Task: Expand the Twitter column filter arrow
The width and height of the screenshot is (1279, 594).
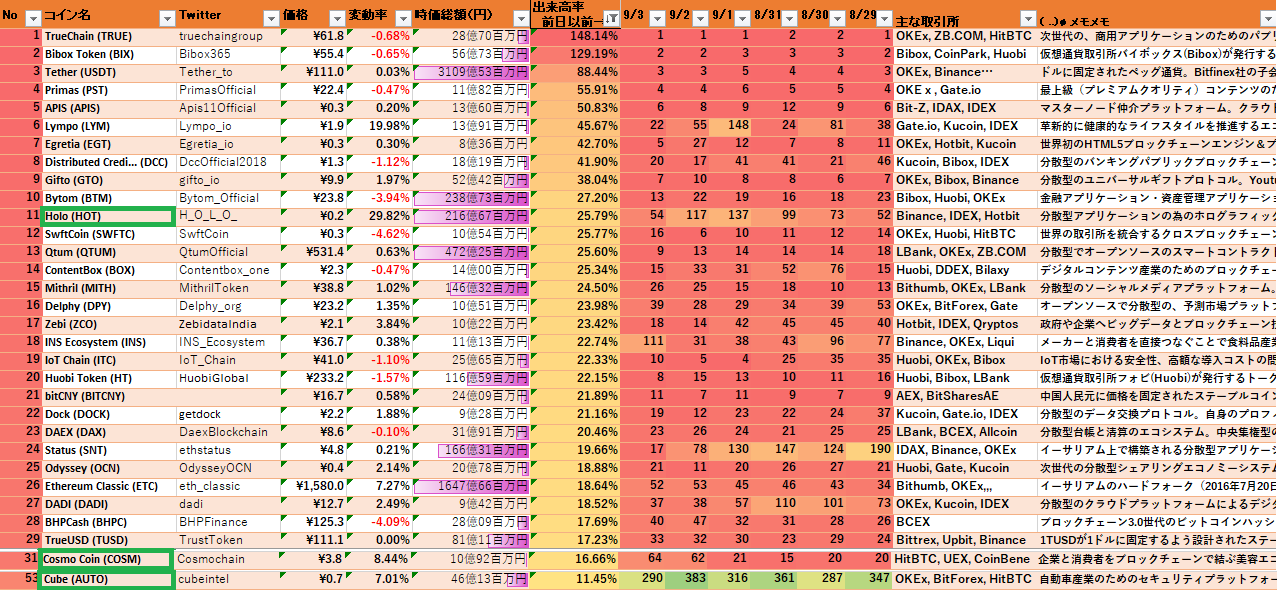Action: tap(270, 18)
